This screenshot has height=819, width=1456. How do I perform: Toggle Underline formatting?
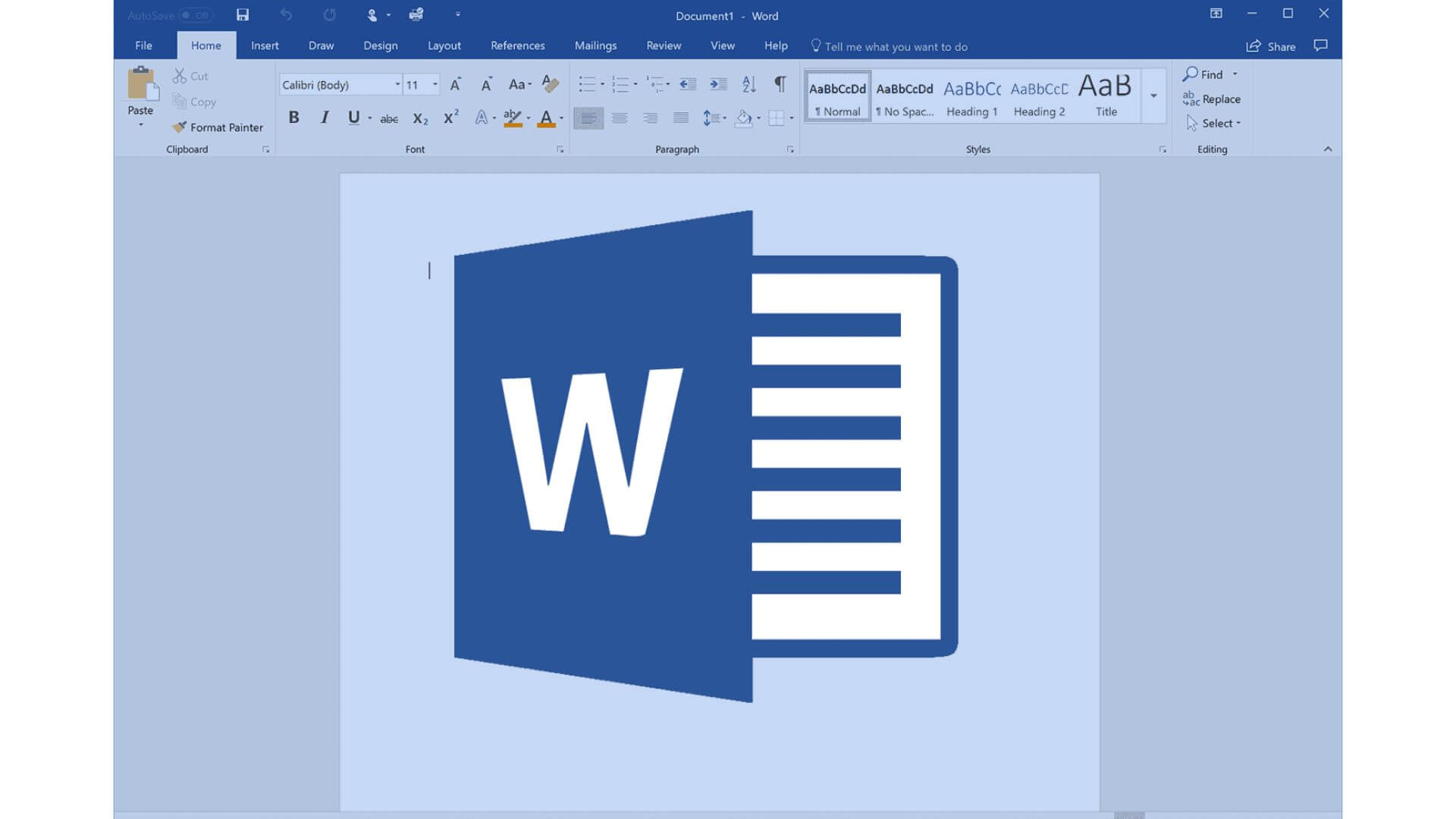tap(353, 118)
